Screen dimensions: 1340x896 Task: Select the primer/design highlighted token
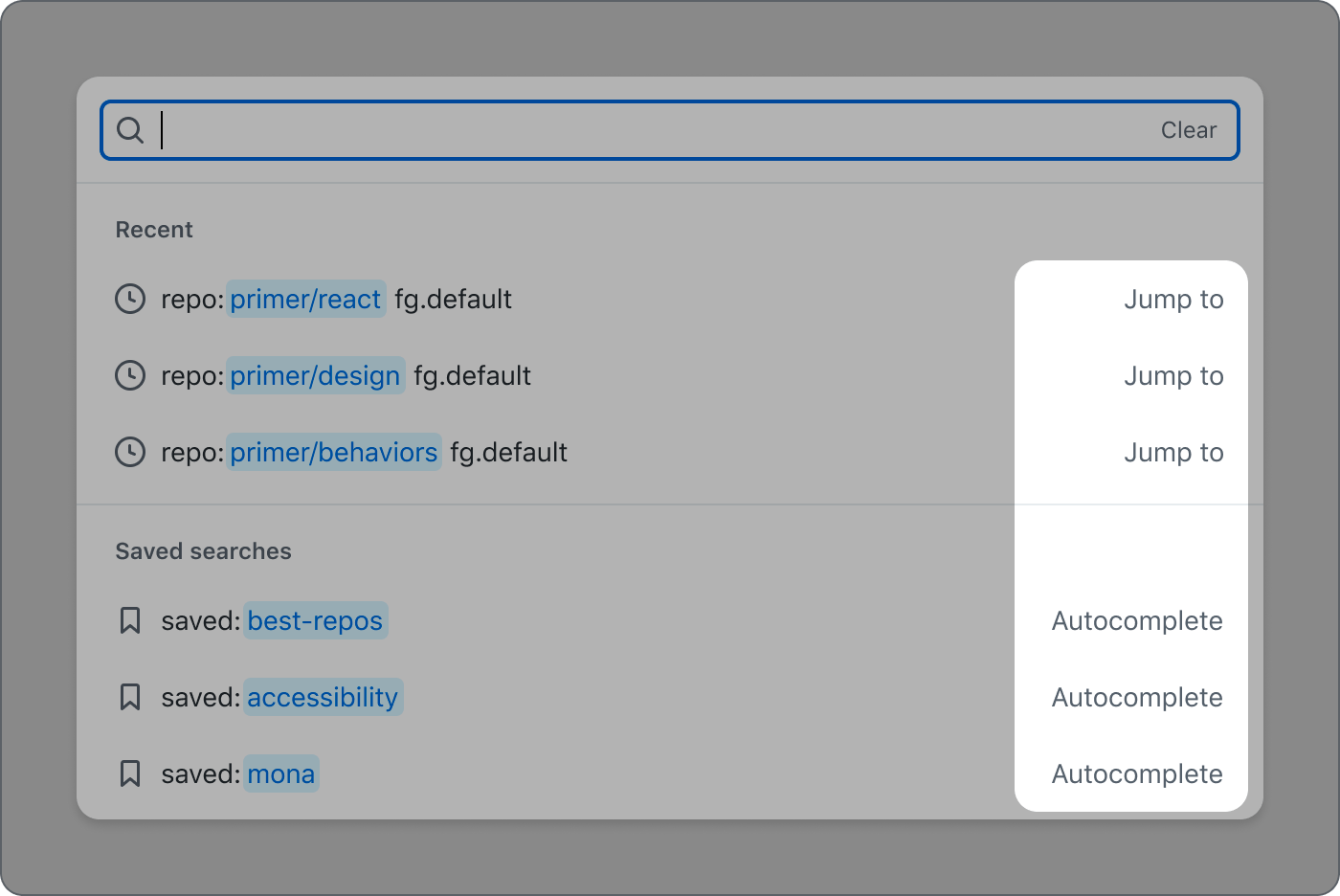[315, 375]
